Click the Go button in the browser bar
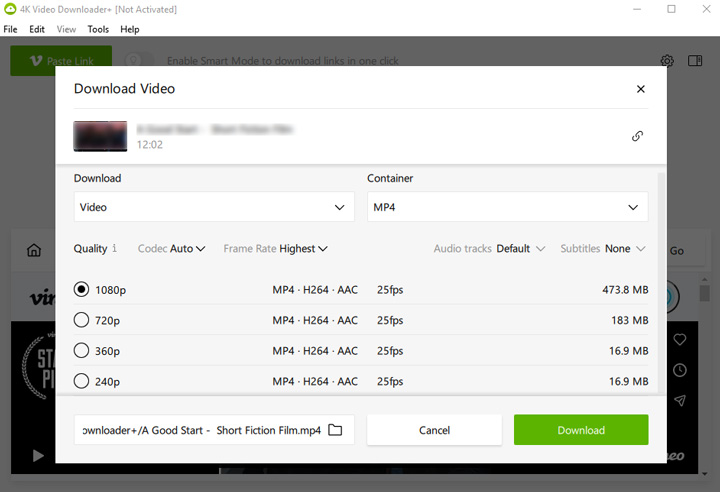The width and height of the screenshot is (720, 492). [x=677, y=251]
